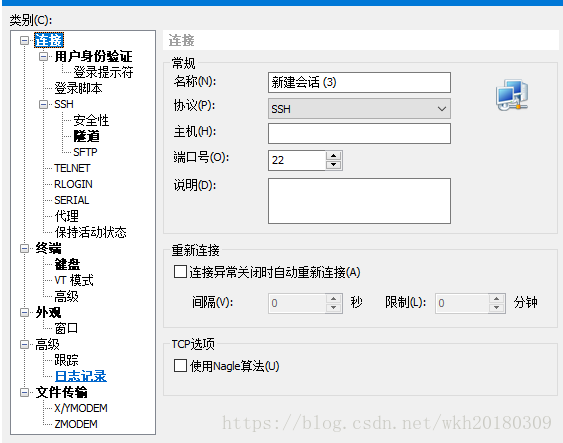Open 高级 under 终端
The height and width of the screenshot is (443, 563).
pos(66,296)
